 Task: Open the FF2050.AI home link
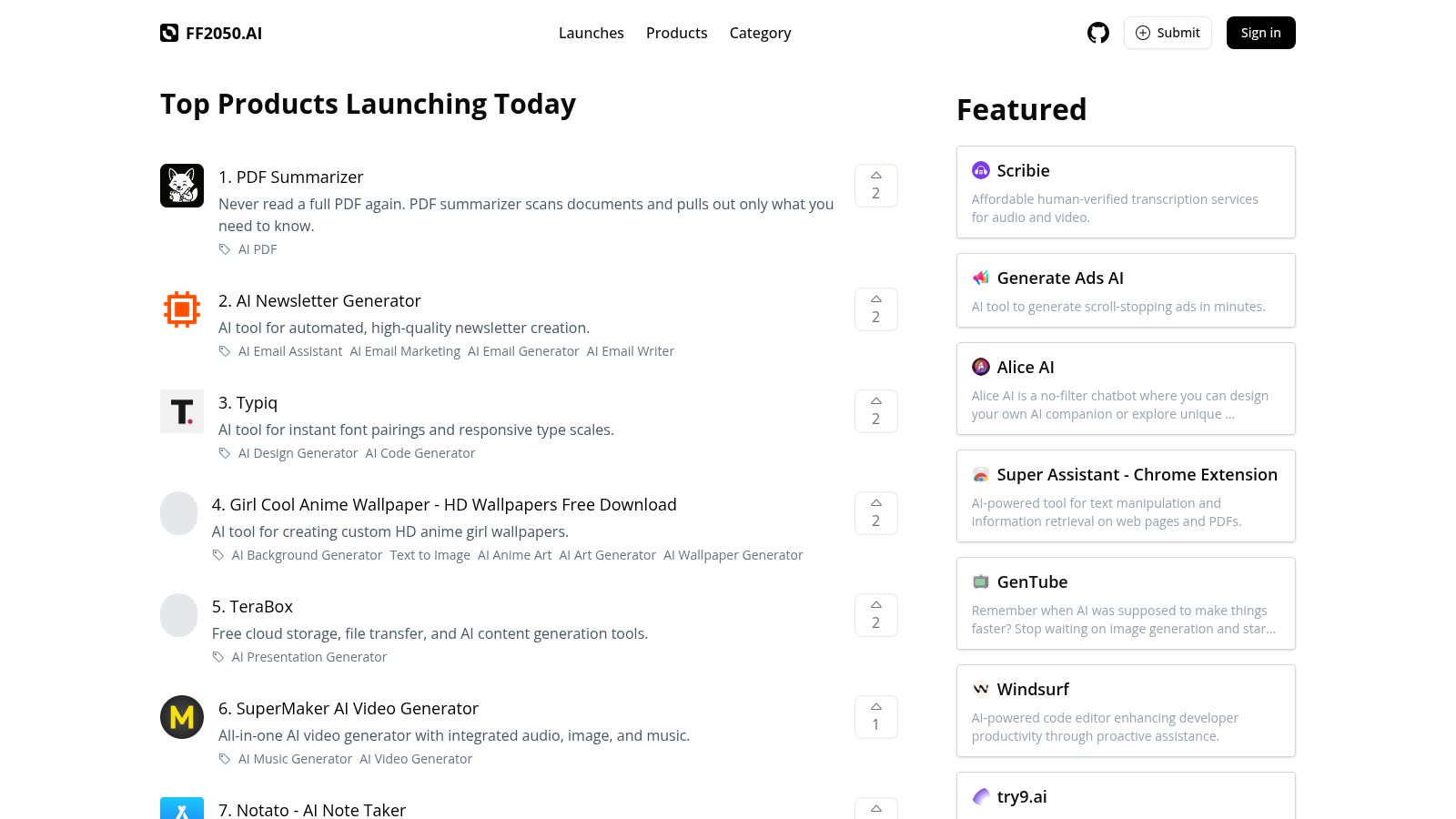pyautogui.click(x=211, y=33)
